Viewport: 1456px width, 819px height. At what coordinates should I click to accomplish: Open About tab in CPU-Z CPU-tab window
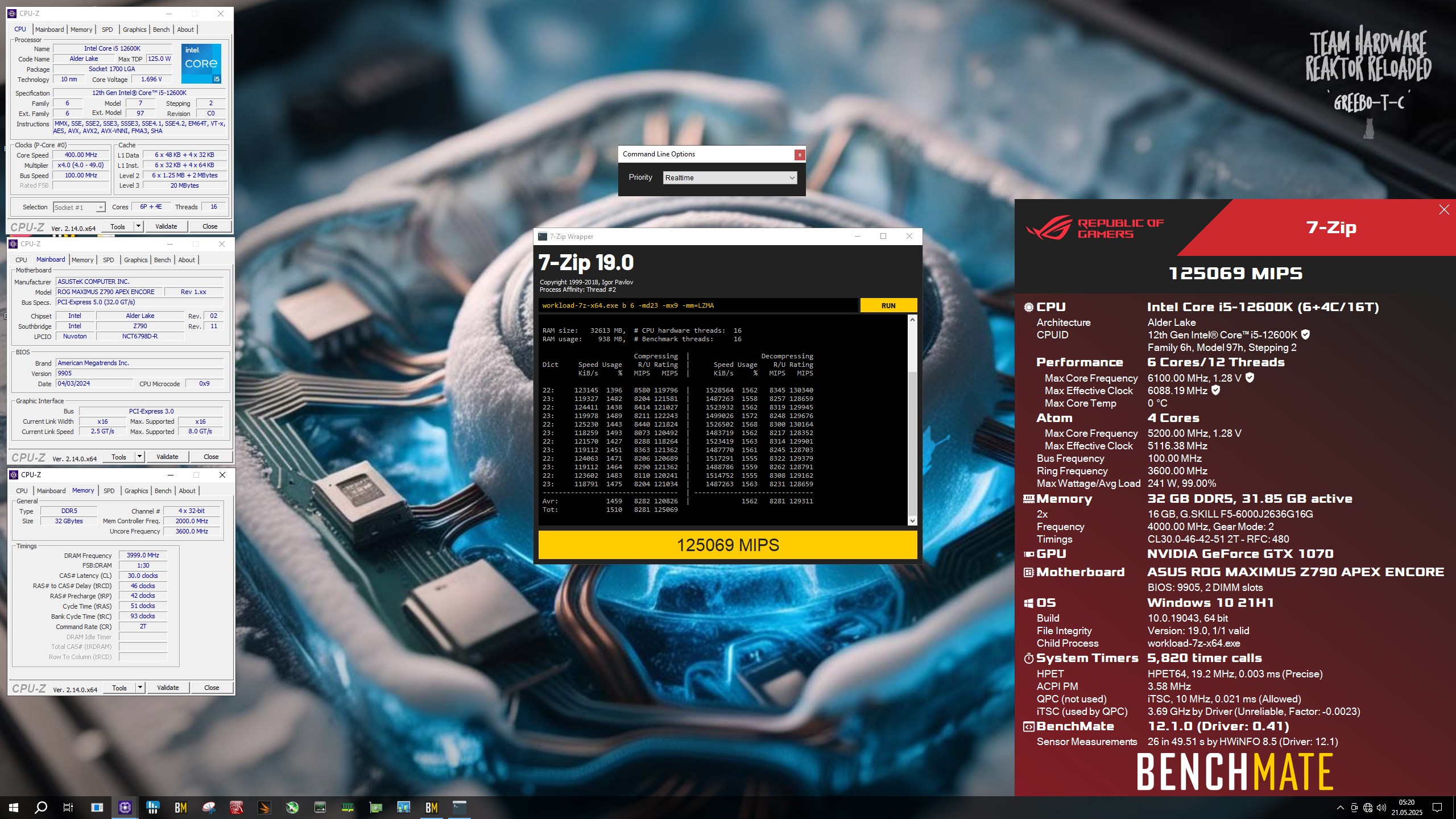tap(185, 30)
